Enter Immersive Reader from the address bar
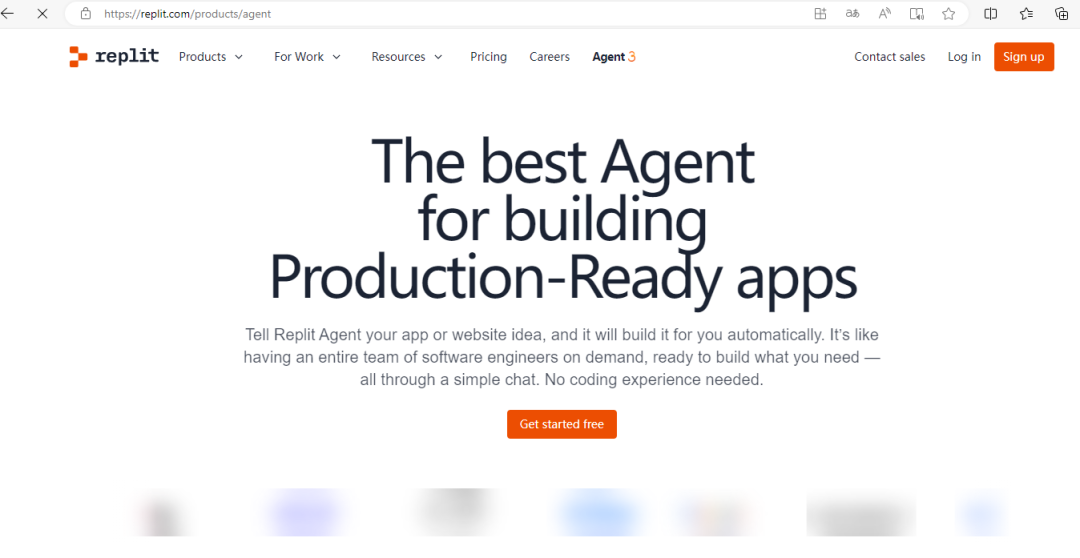This screenshot has height=558, width=1080. (916, 14)
